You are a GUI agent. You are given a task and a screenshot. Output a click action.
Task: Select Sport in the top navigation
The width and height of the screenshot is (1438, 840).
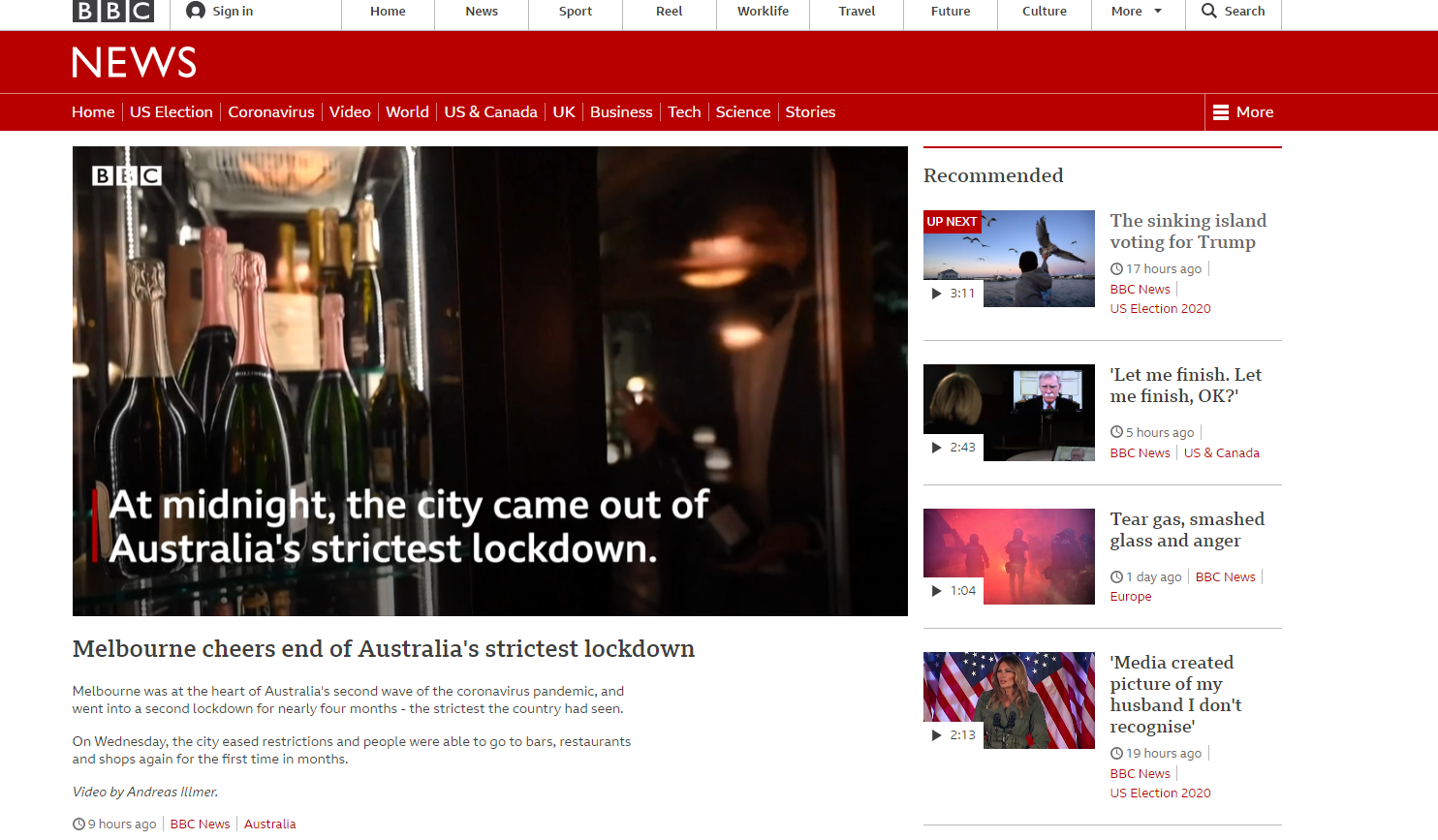[576, 12]
